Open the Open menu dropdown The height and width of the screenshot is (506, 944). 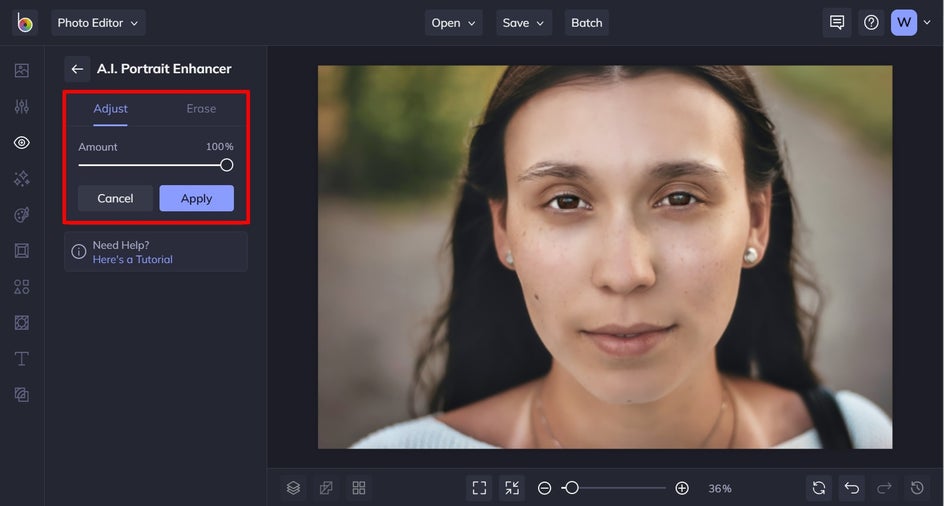[x=453, y=23]
